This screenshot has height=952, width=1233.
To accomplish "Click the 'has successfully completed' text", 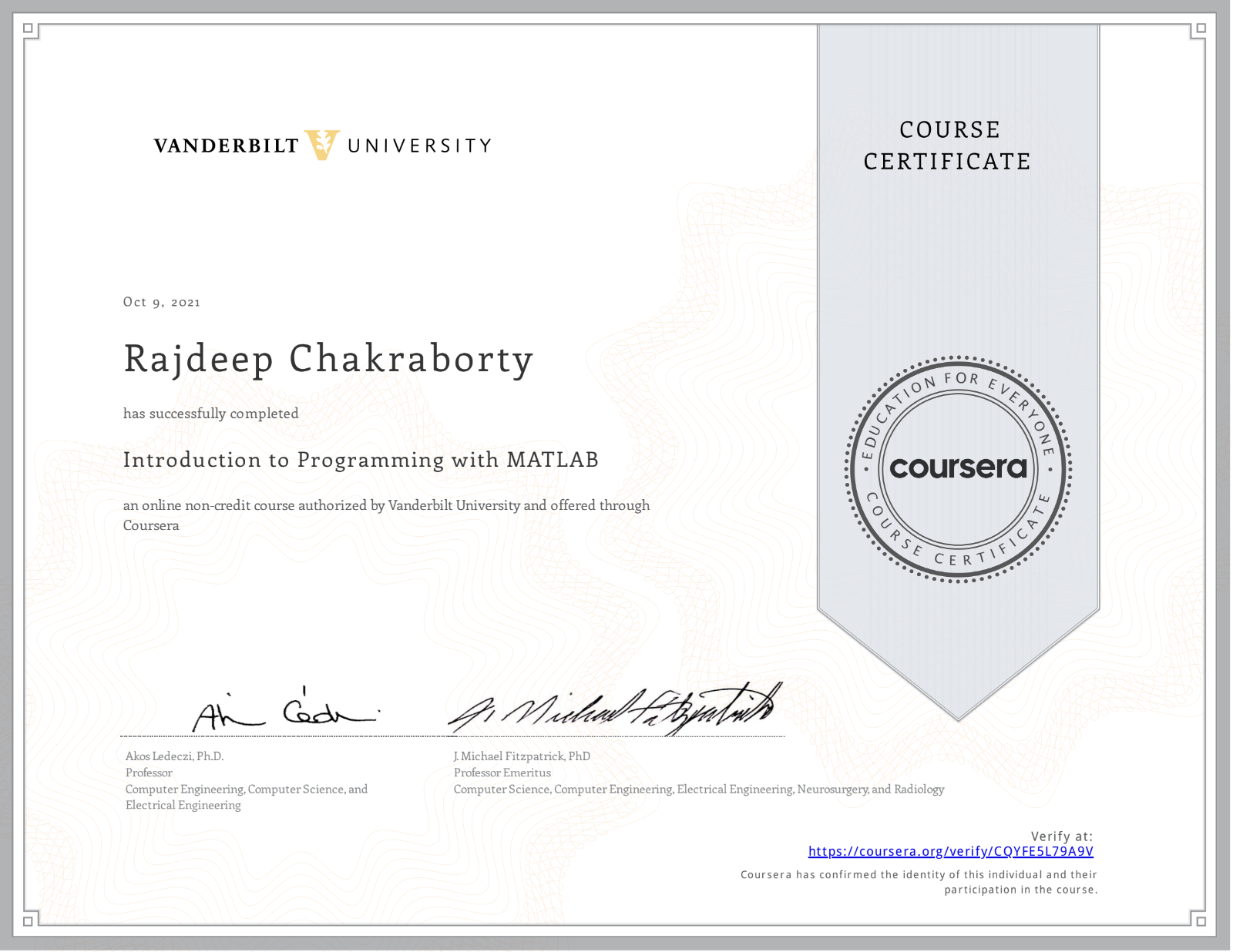I will tap(210, 414).
